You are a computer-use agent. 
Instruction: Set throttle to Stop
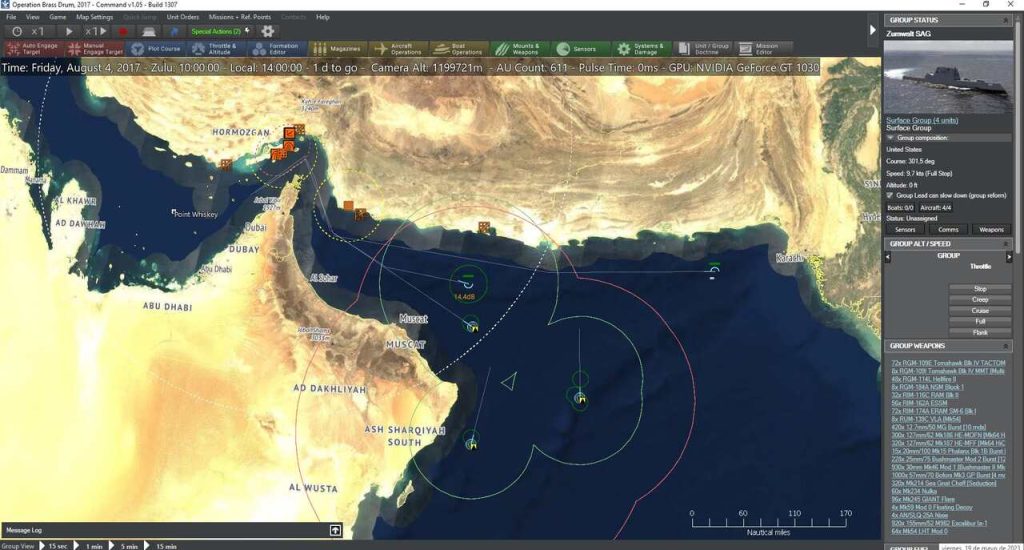[x=980, y=289]
